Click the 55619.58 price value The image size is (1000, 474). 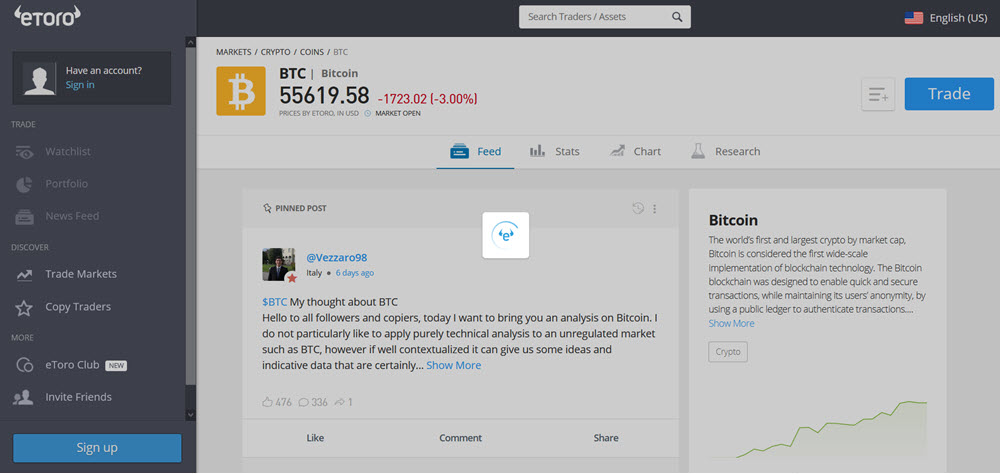(324, 95)
